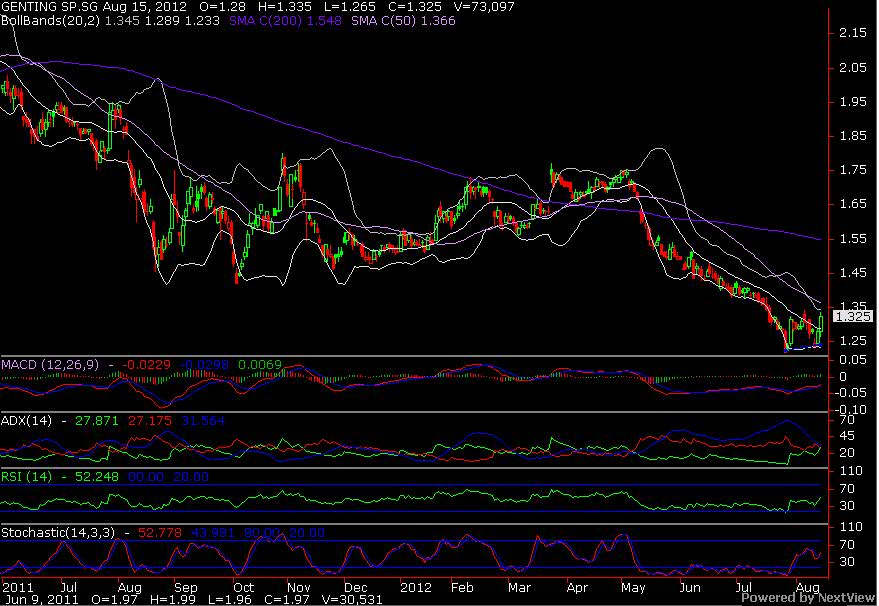This screenshot has width=879, height=606.
Task: Click the 'Stochastic(14,3,3)' panel label
Action: (x=58, y=533)
